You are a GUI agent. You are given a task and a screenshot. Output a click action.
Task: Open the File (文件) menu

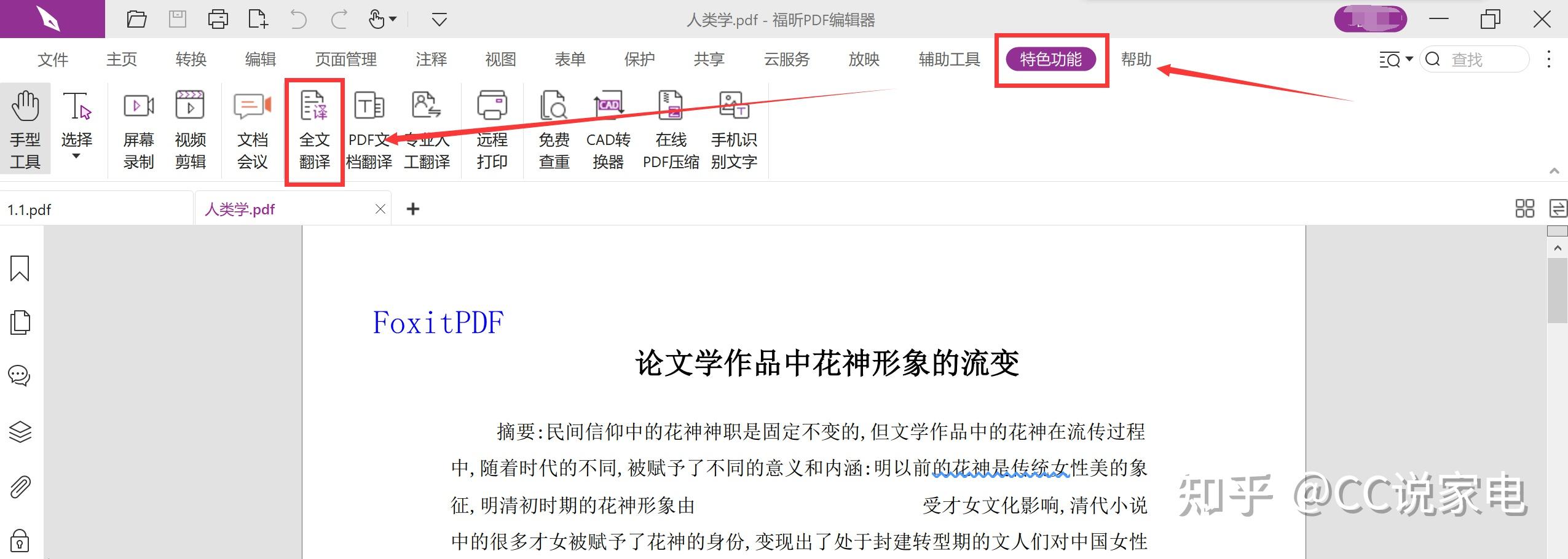coord(53,60)
